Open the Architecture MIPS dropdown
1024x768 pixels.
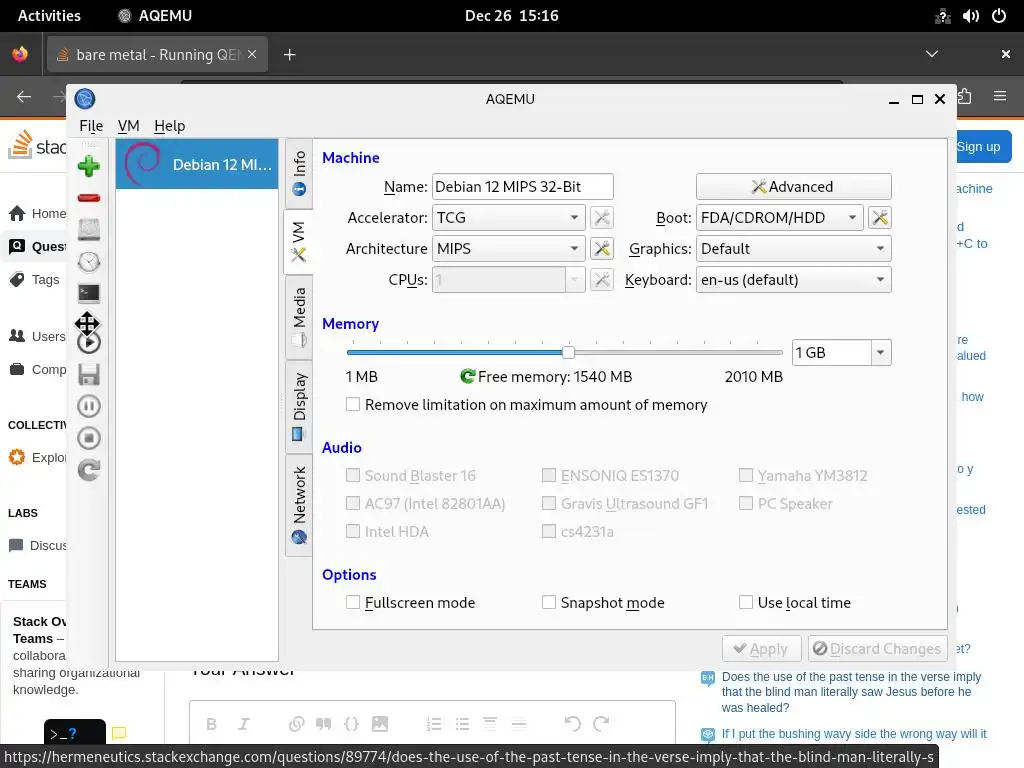508,249
